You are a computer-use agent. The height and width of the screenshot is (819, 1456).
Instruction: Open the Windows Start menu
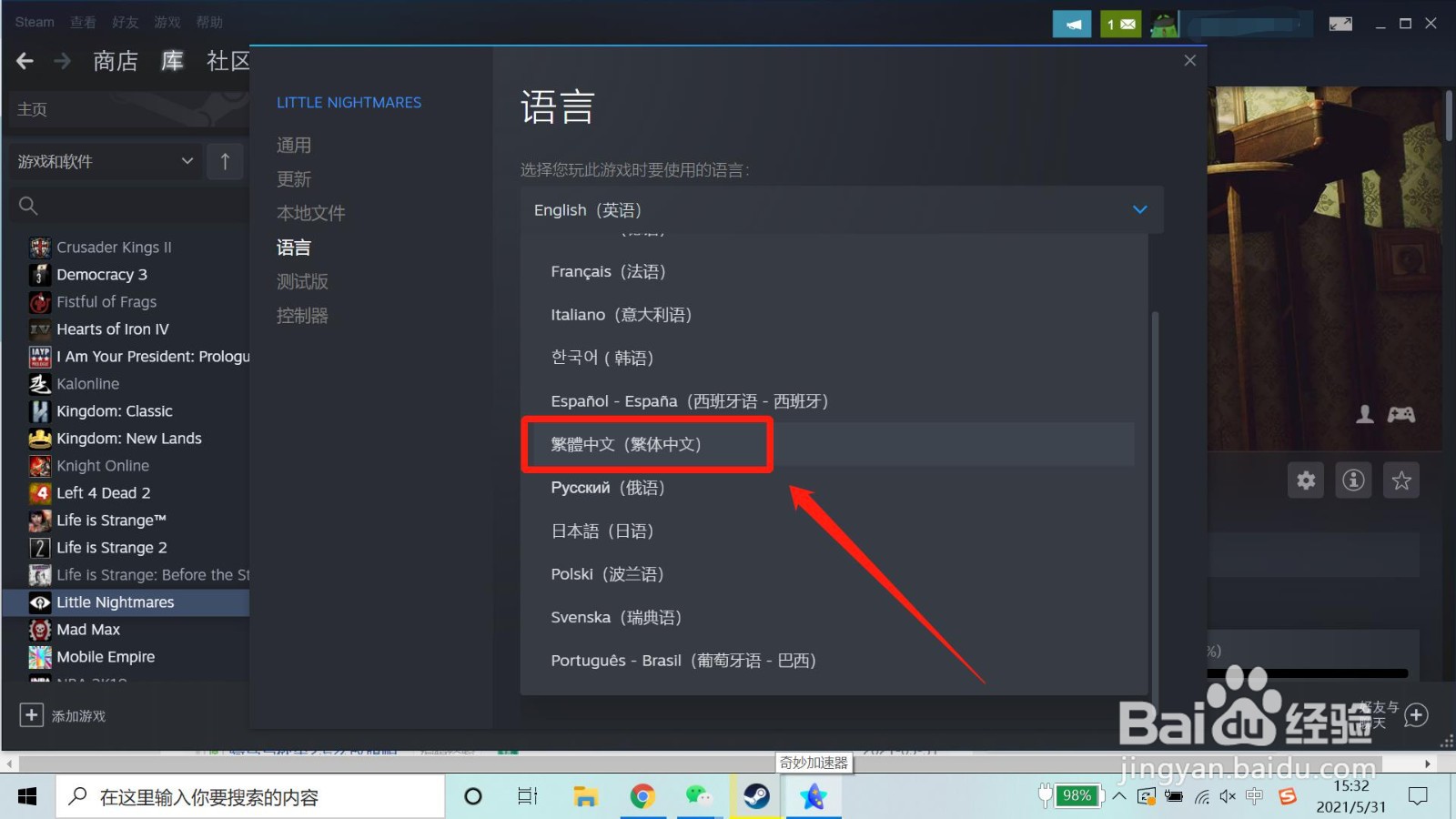[x=27, y=797]
